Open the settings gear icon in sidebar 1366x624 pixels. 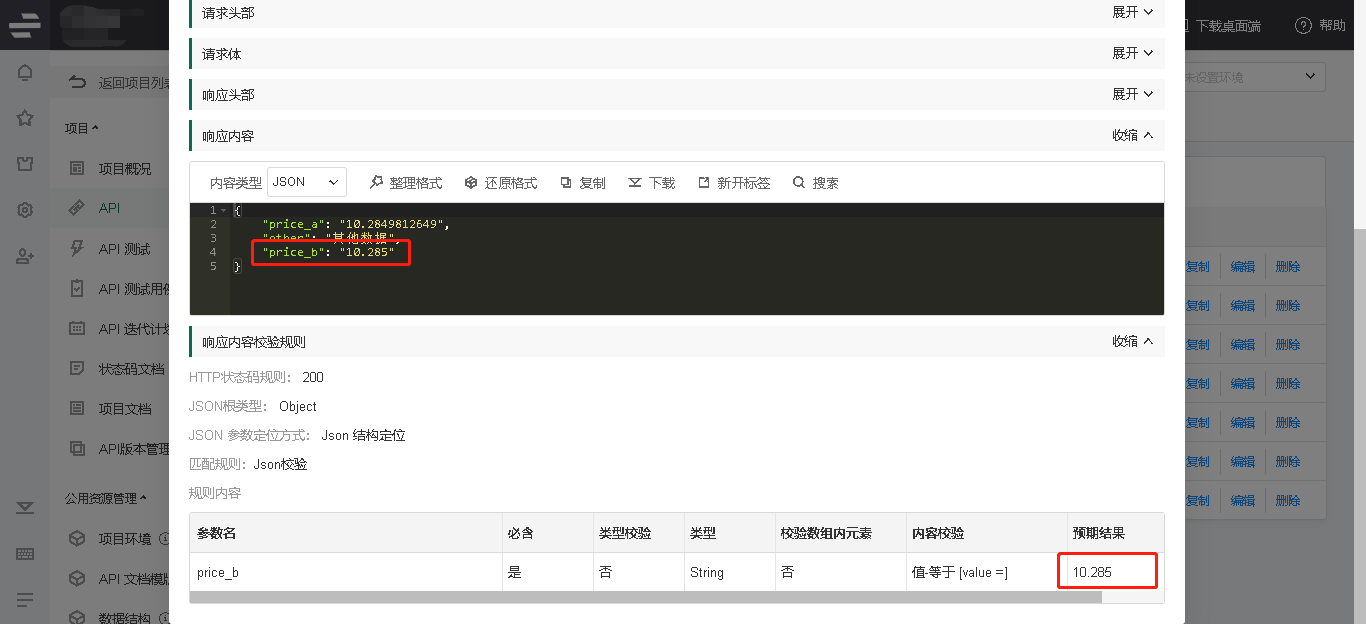[x=25, y=210]
